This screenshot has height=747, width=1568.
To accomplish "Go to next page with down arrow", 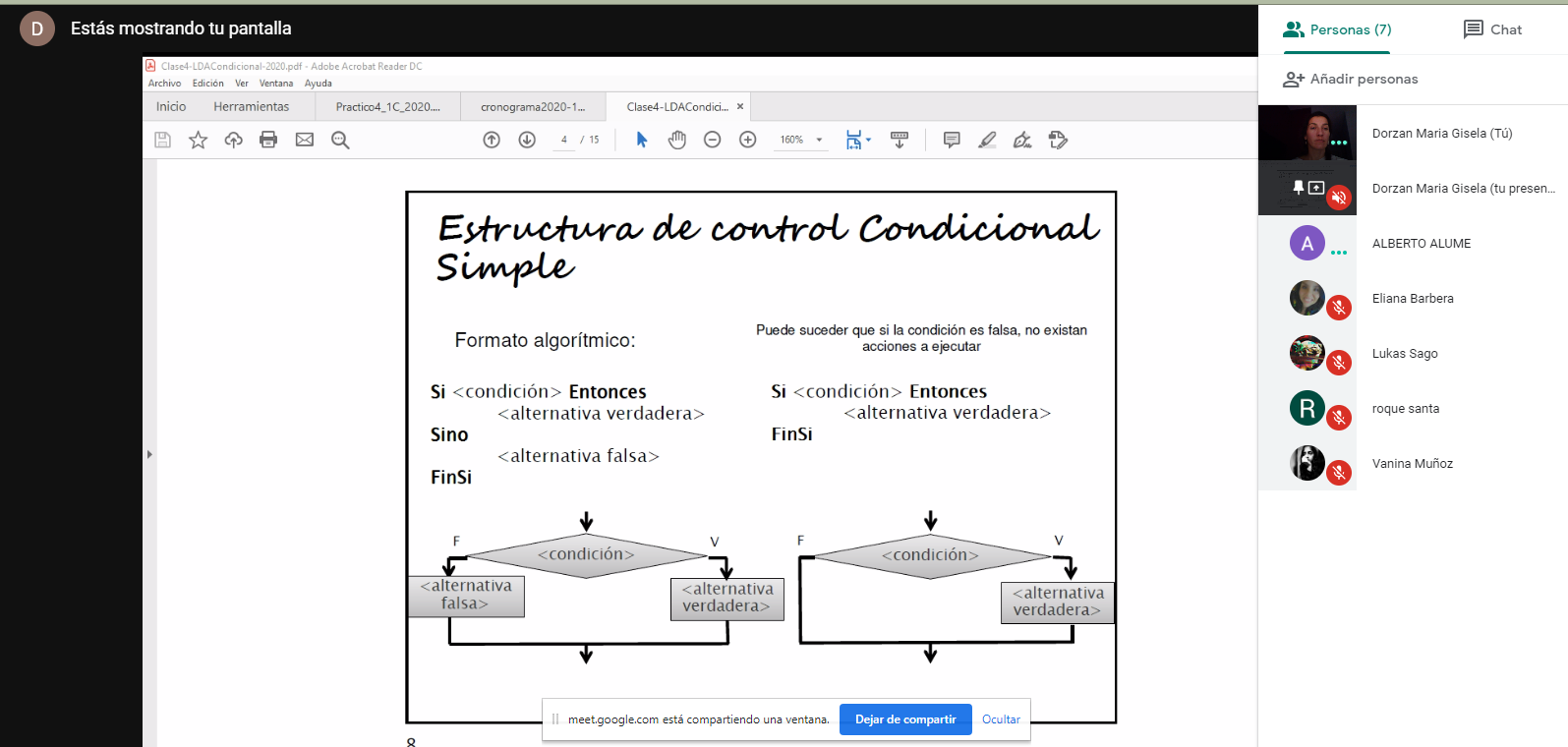I will (527, 140).
